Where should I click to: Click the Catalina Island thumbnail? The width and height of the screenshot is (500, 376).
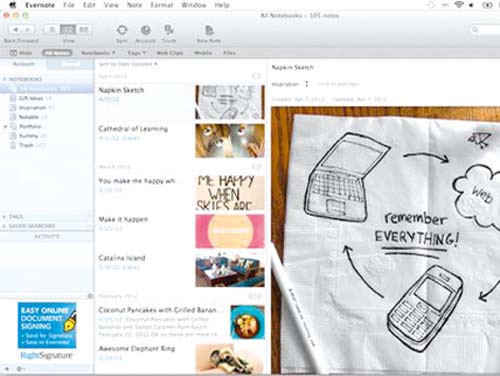(230, 270)
